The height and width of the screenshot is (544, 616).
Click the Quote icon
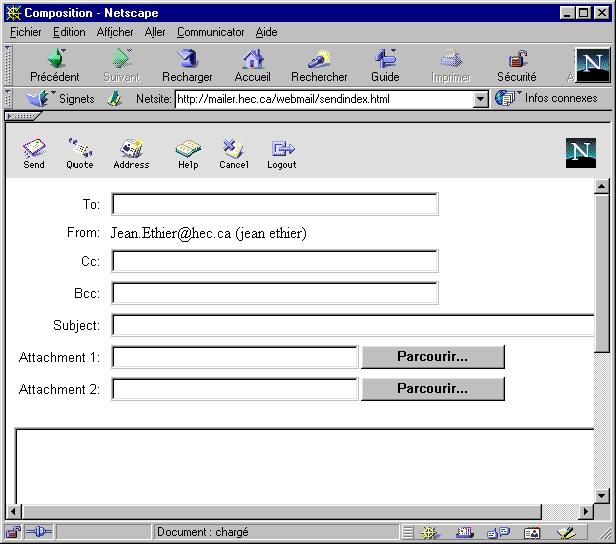pyautogui.click(x=80, y=154)
